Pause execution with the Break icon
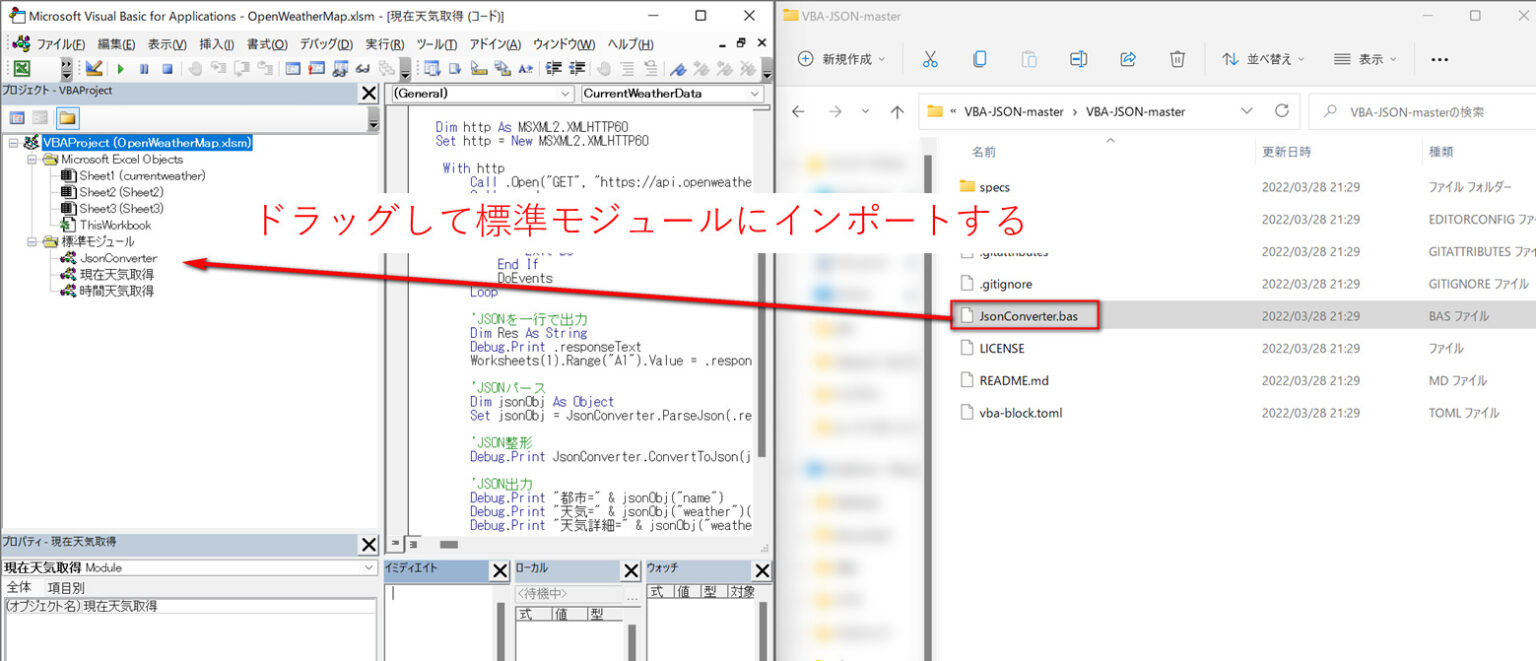Image resolution: width=1536 pixels, height=661 pixels. [144, 68]
